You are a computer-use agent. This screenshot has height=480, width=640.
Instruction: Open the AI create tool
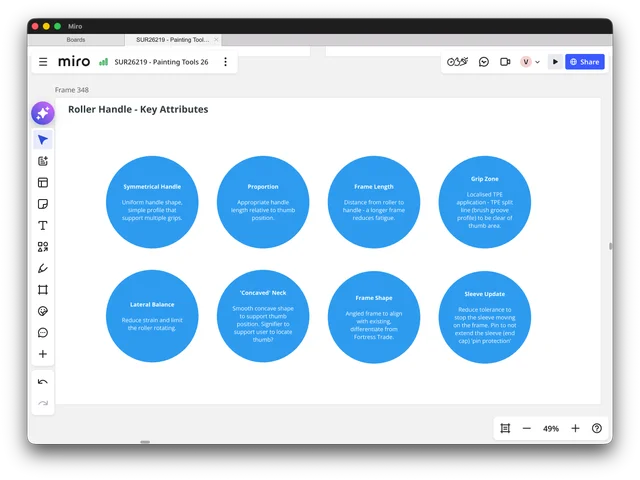(43, 161)
